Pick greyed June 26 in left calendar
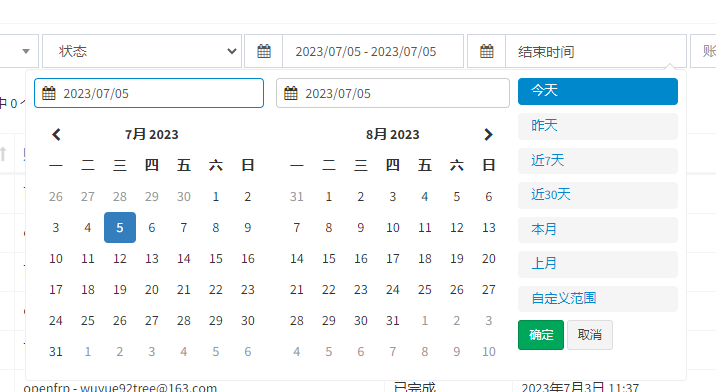This screenshot has width=716, height=392. pos(56,196)
